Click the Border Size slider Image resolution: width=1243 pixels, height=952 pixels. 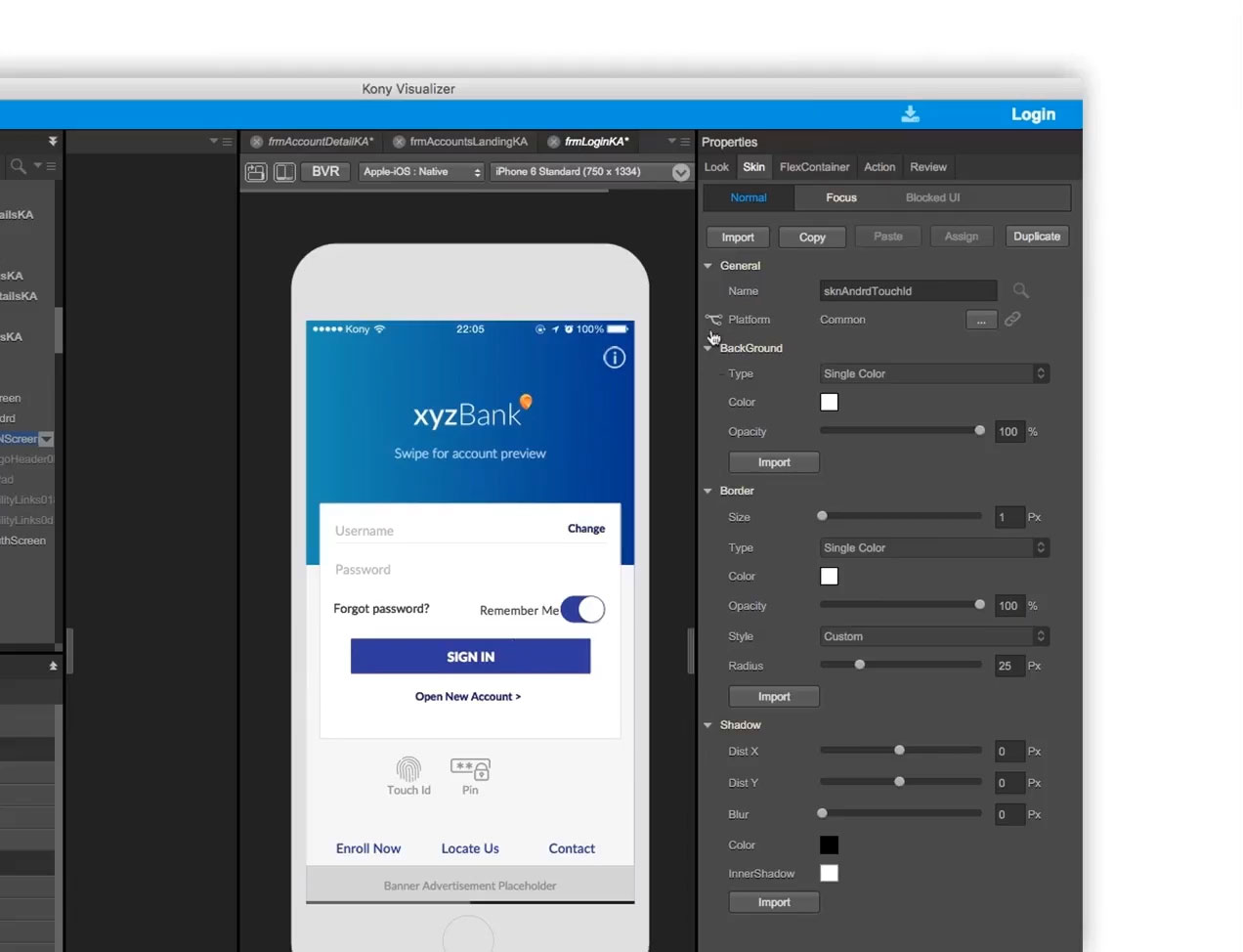(902, 516)
